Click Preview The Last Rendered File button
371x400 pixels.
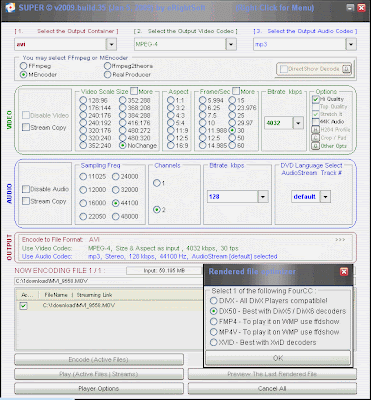272,374
